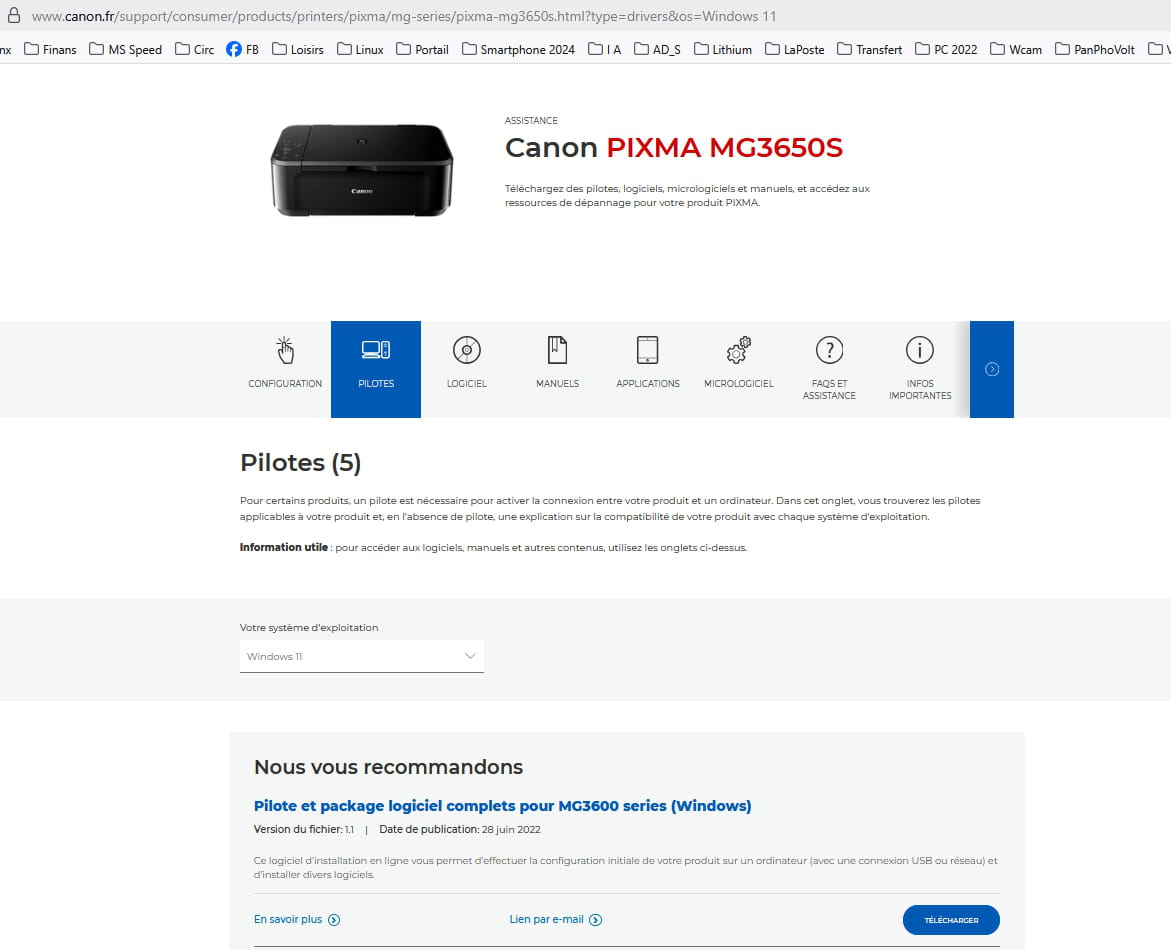Click the FAQs et Assistance question icon
The width and height of the screenshot is (1171, 950).
(829, 350)
